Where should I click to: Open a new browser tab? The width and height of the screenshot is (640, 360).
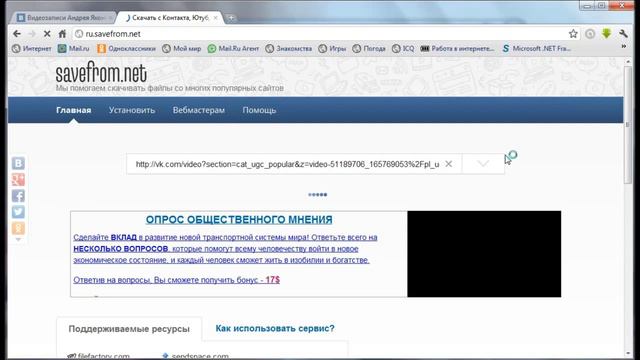pos(231,18)
